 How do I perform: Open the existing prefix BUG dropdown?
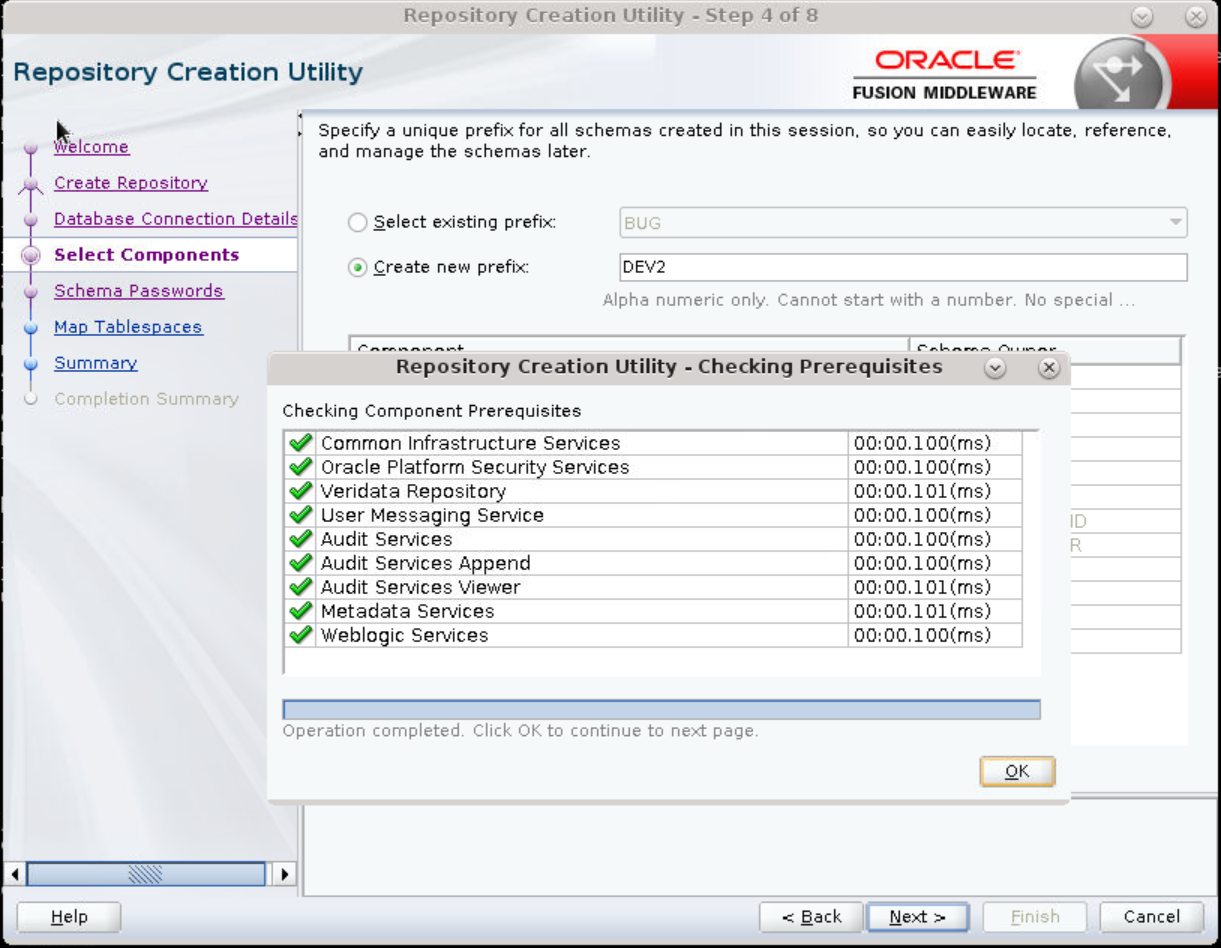[903, 223]
